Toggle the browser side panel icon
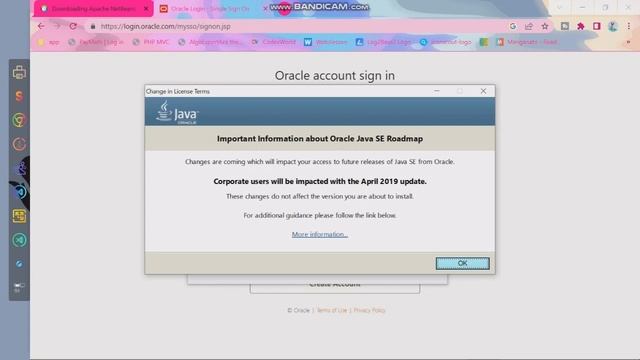 596,26
